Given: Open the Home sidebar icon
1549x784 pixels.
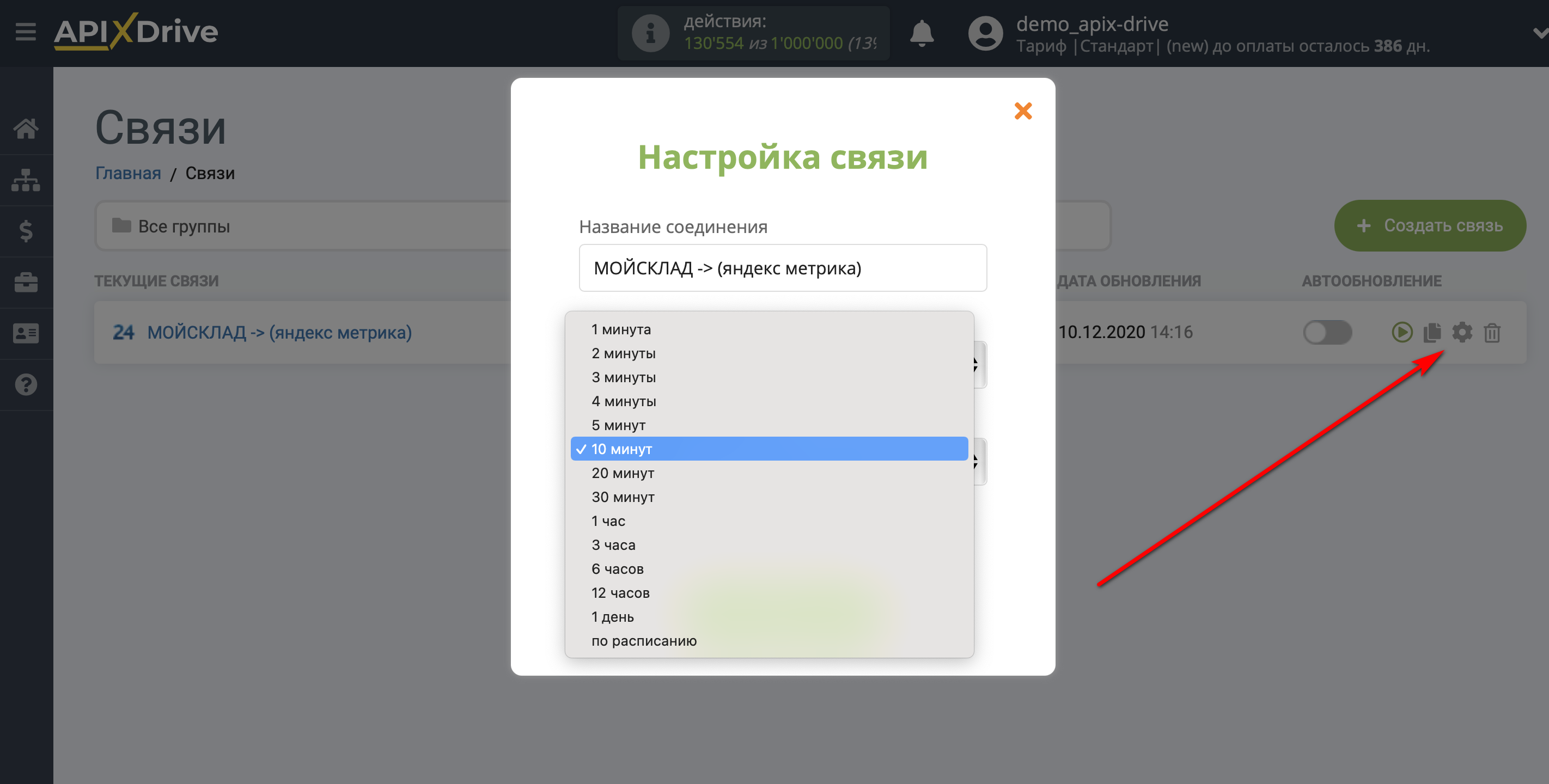Looking at the screenshot, I should (26, 128).
